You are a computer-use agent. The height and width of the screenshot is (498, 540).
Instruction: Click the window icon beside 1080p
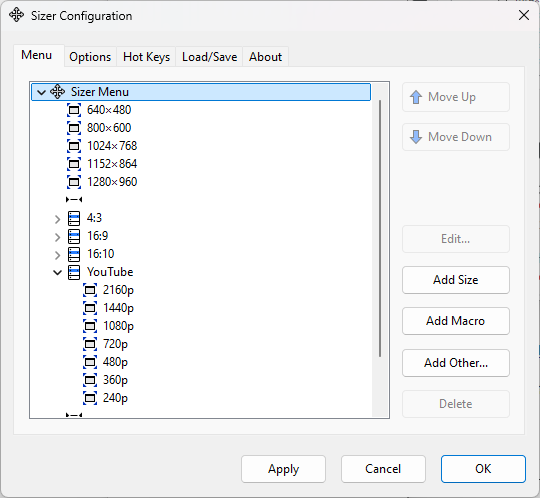coord(90,326)
